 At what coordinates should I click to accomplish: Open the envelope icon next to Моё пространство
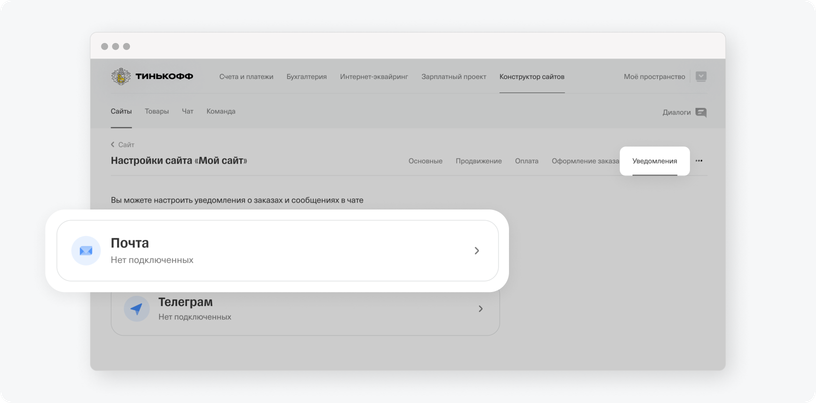point(701,77)
